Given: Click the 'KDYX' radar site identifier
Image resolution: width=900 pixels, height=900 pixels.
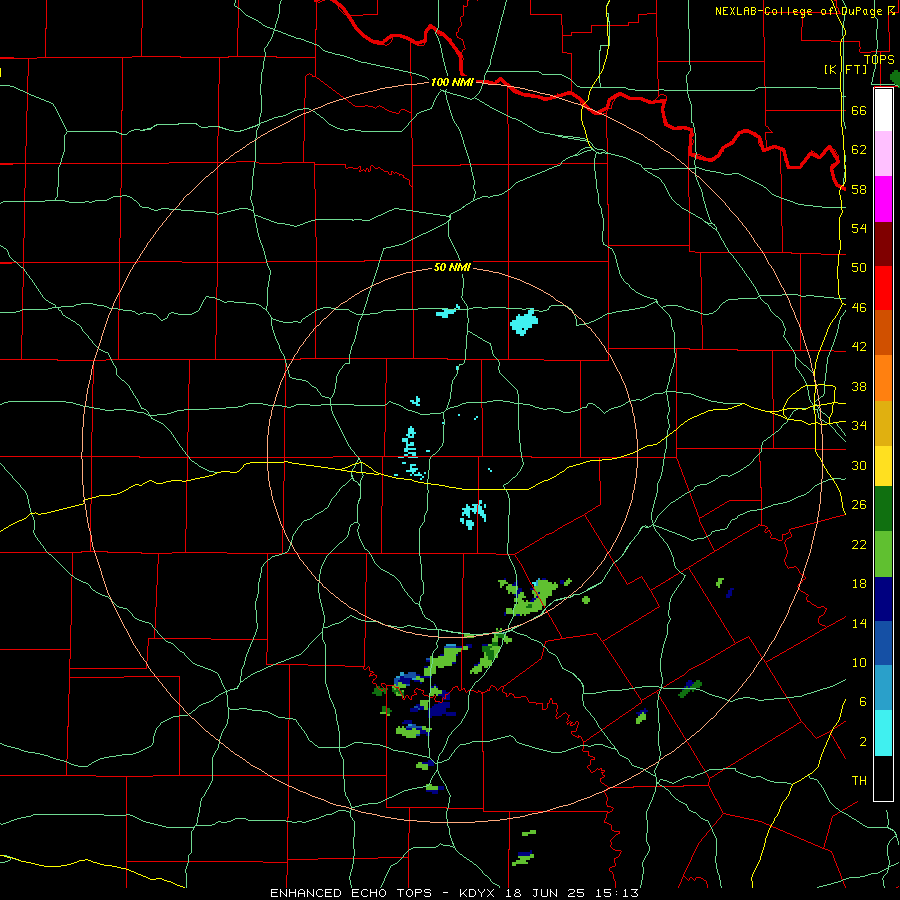Looking at the screenshot, I should pos(479,893).
